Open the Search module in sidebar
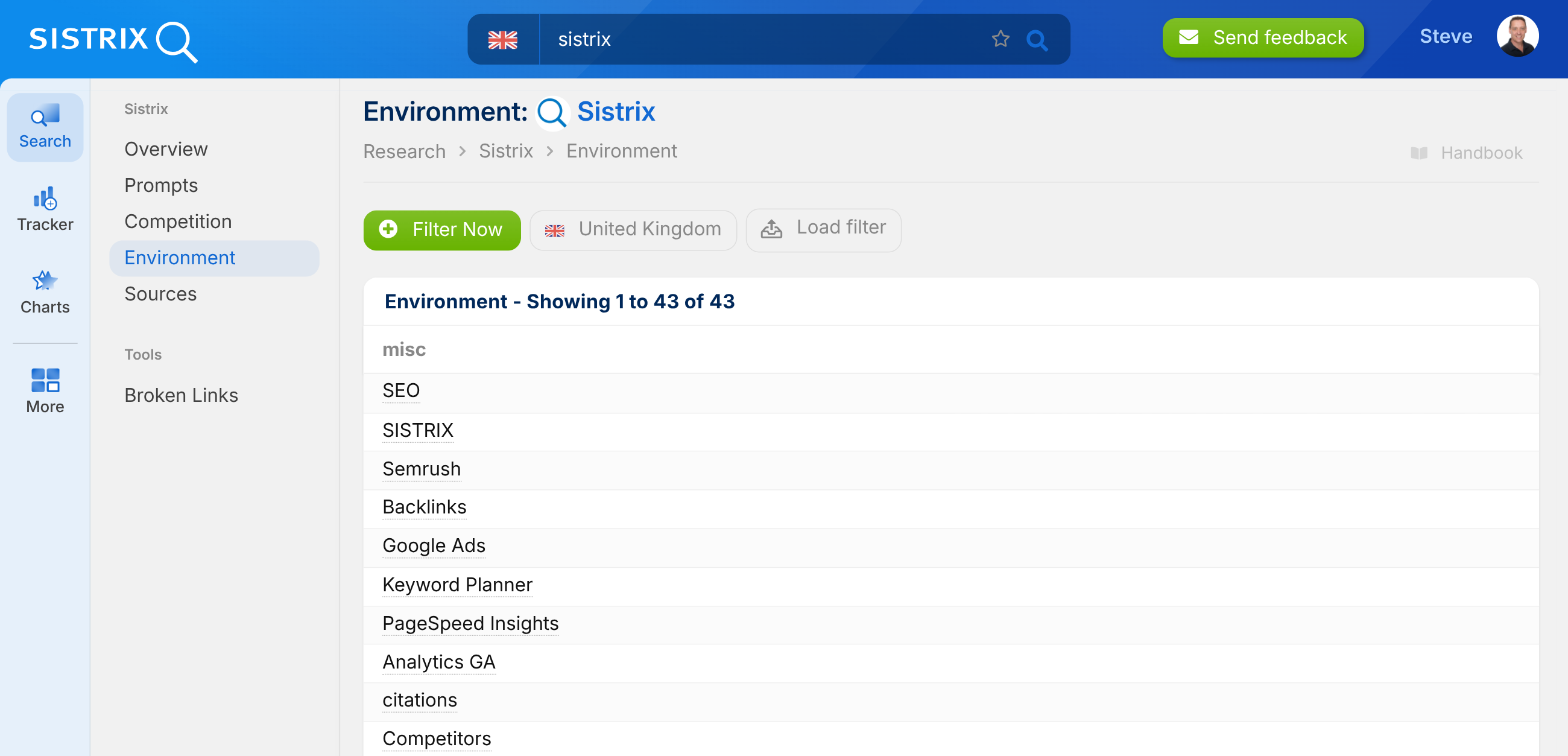1568x756 pixels. [x=45, y=127]
